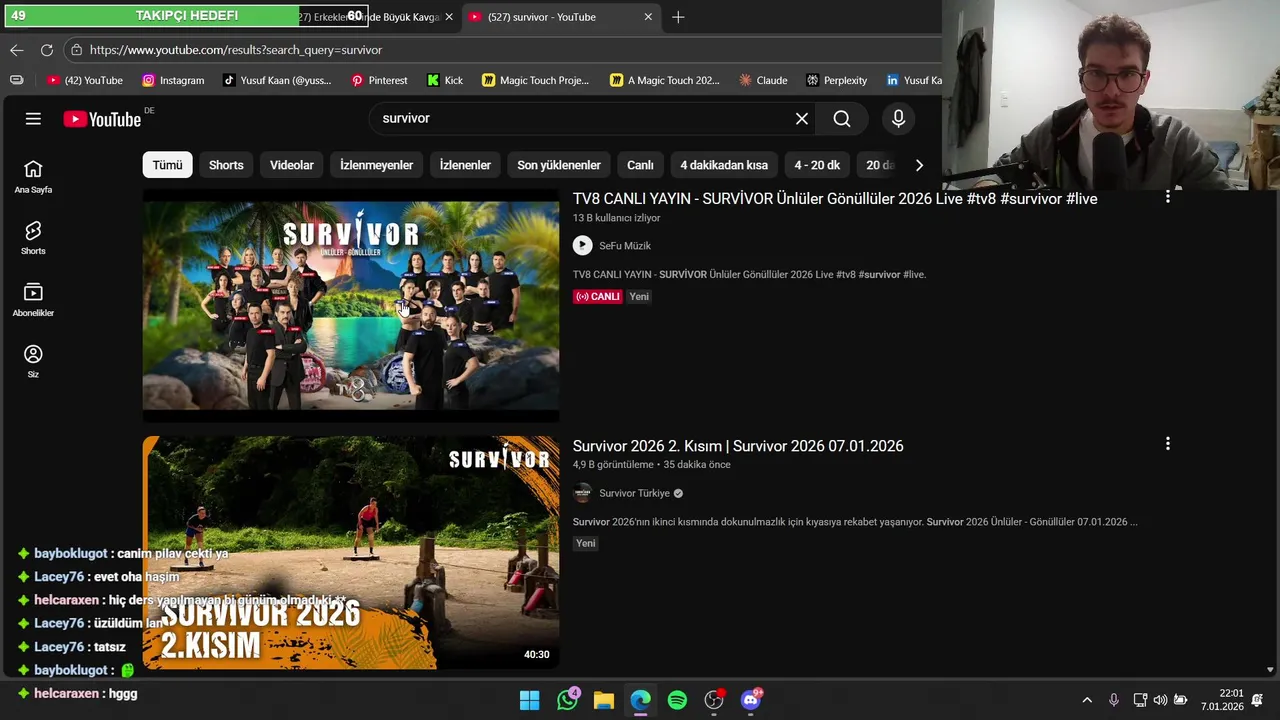Play the Survivor 2026 2.Kısım thumbnail
The image size is (1280, 720).
351,552
